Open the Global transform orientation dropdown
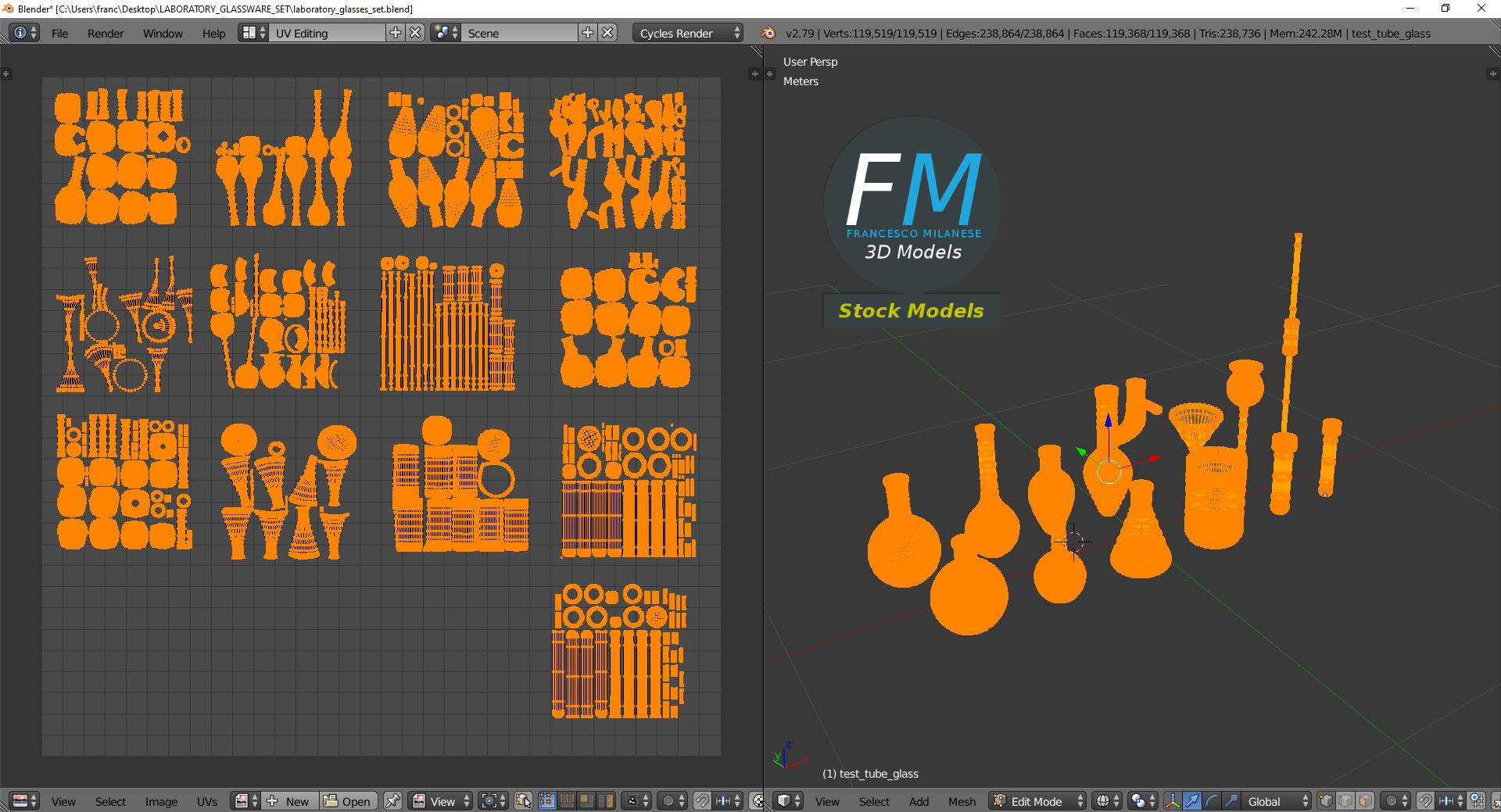This screenshot has width=1501, height=812. coord(1277,801)
